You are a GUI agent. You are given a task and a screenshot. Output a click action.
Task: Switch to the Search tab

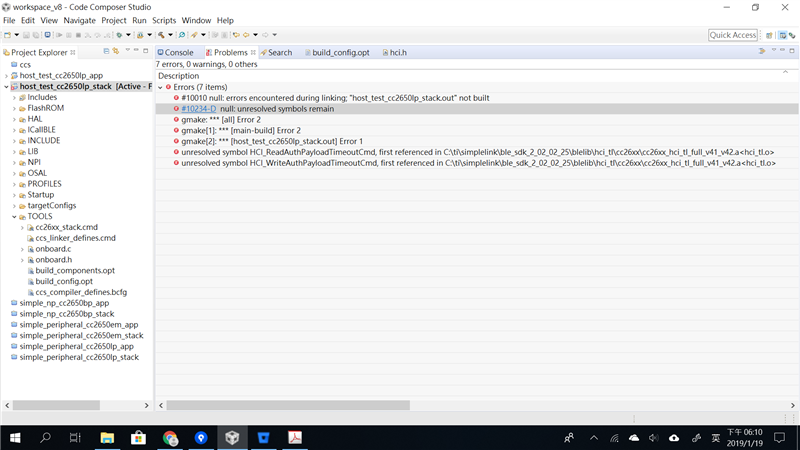click(277, 53)
